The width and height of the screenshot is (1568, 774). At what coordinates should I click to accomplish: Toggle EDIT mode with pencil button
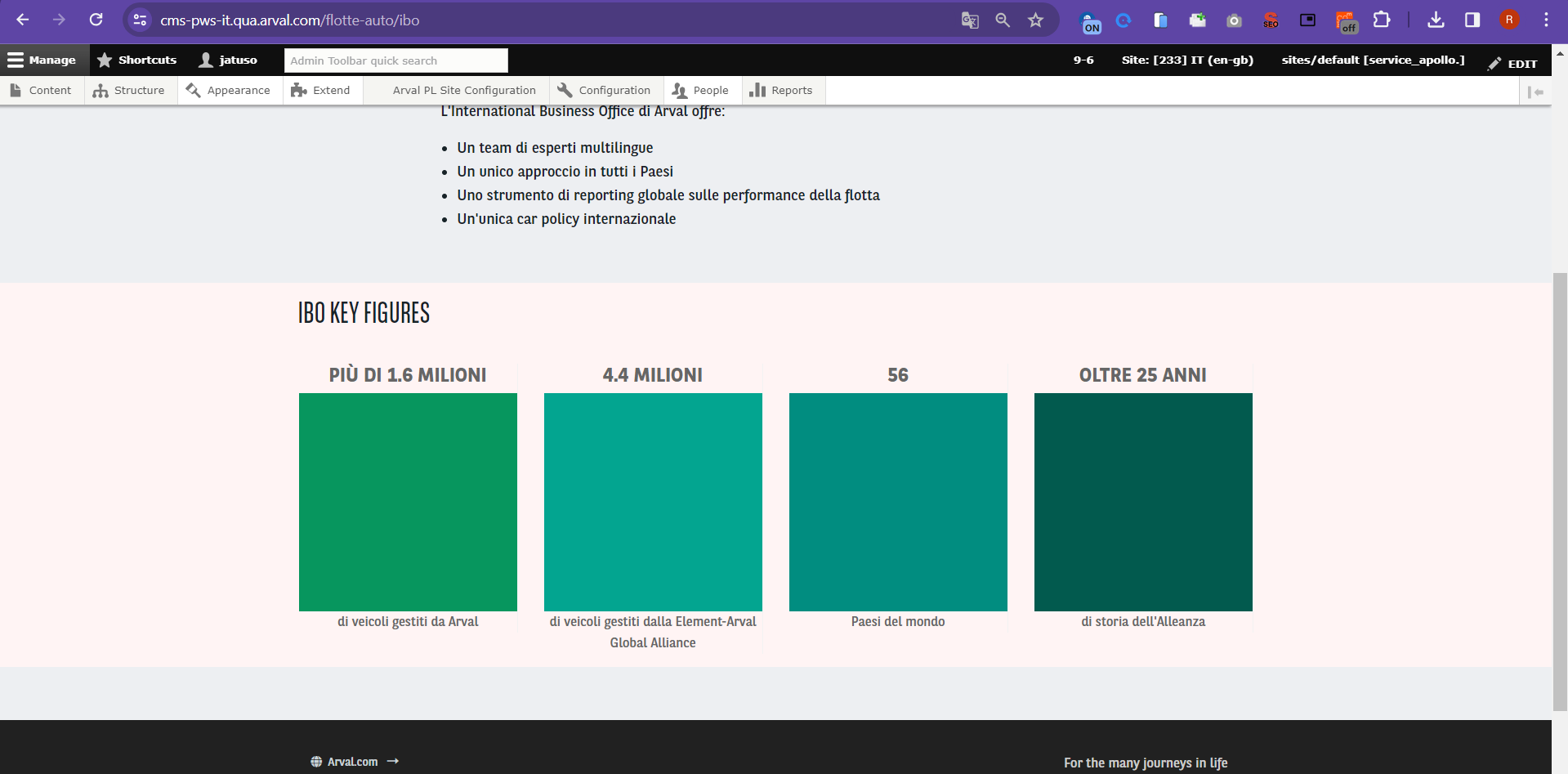point(1512,63)
